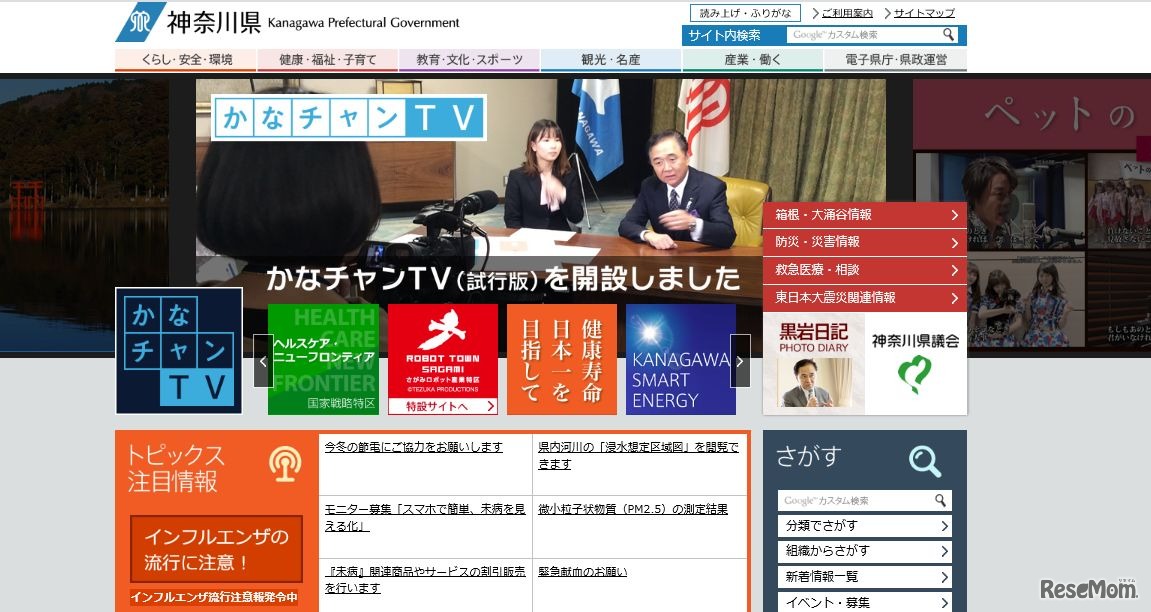Click the Kanagawa Prefecture logo emblem
Viewport: 1151px width, 612px height.
[x=140, y=22]
